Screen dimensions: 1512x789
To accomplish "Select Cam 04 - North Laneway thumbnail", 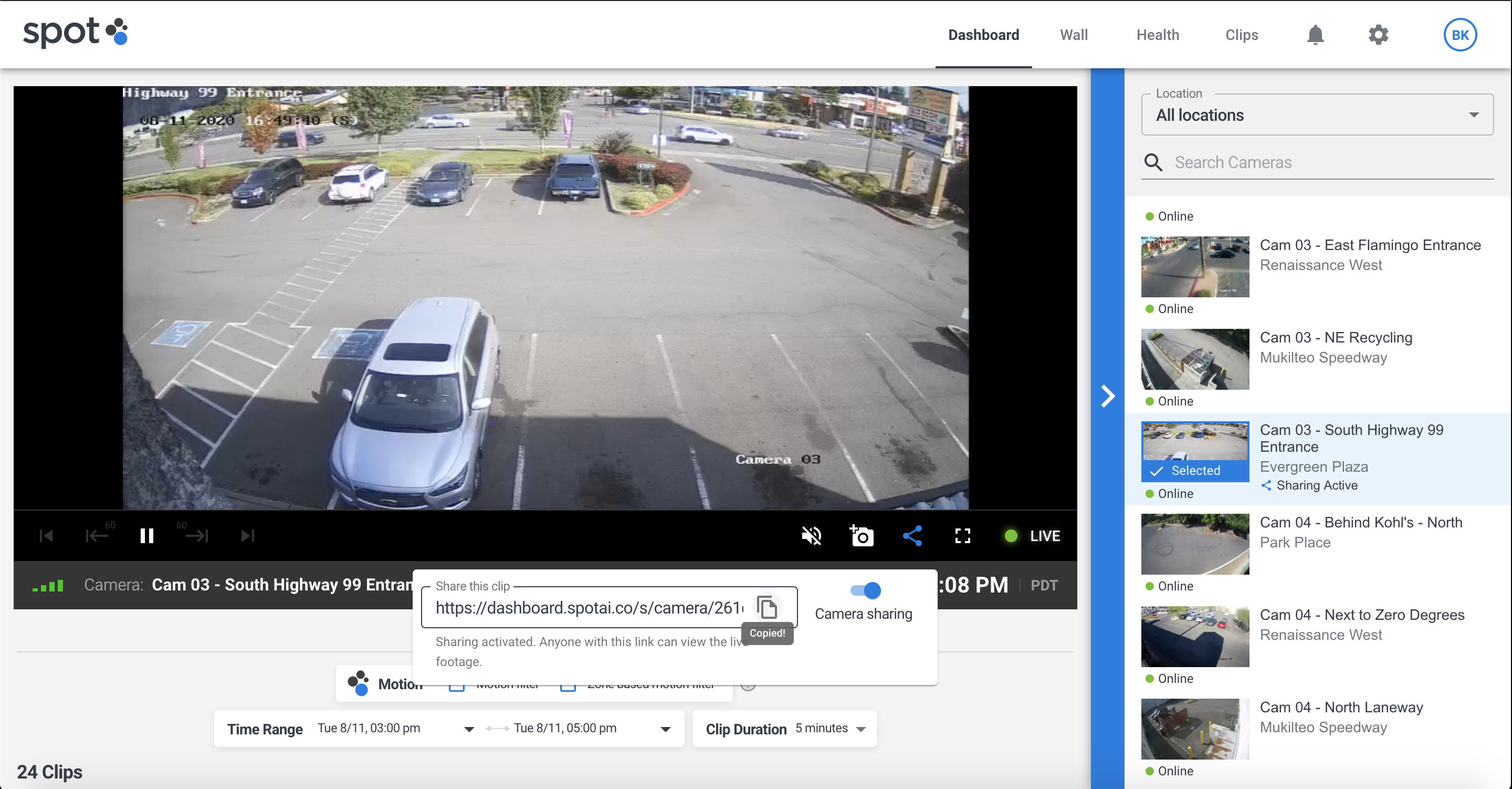I will click(1194, 729).
